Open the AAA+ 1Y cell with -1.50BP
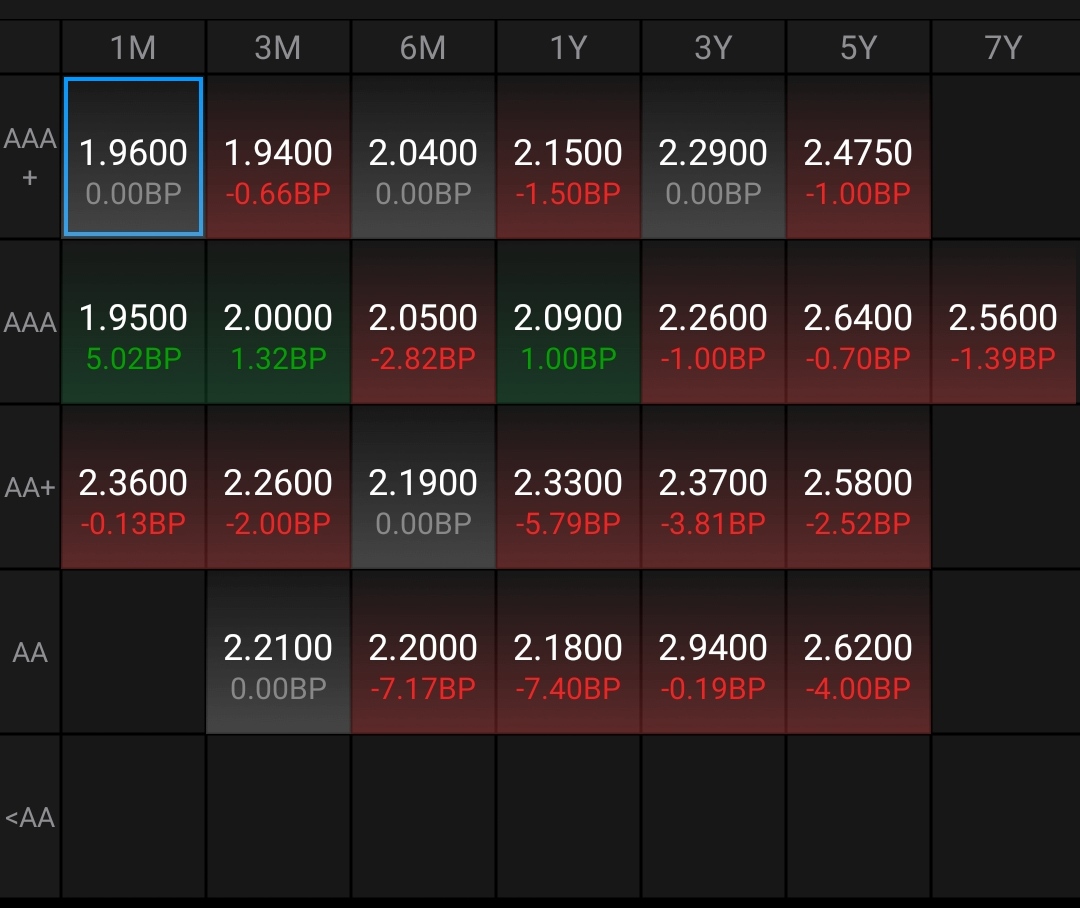The image size is (1080, 908). point(568,157)
